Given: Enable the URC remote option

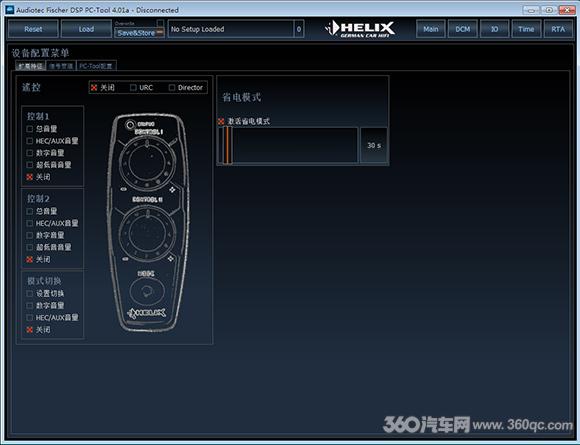Looking at the screenshot, I should (133, 88).
